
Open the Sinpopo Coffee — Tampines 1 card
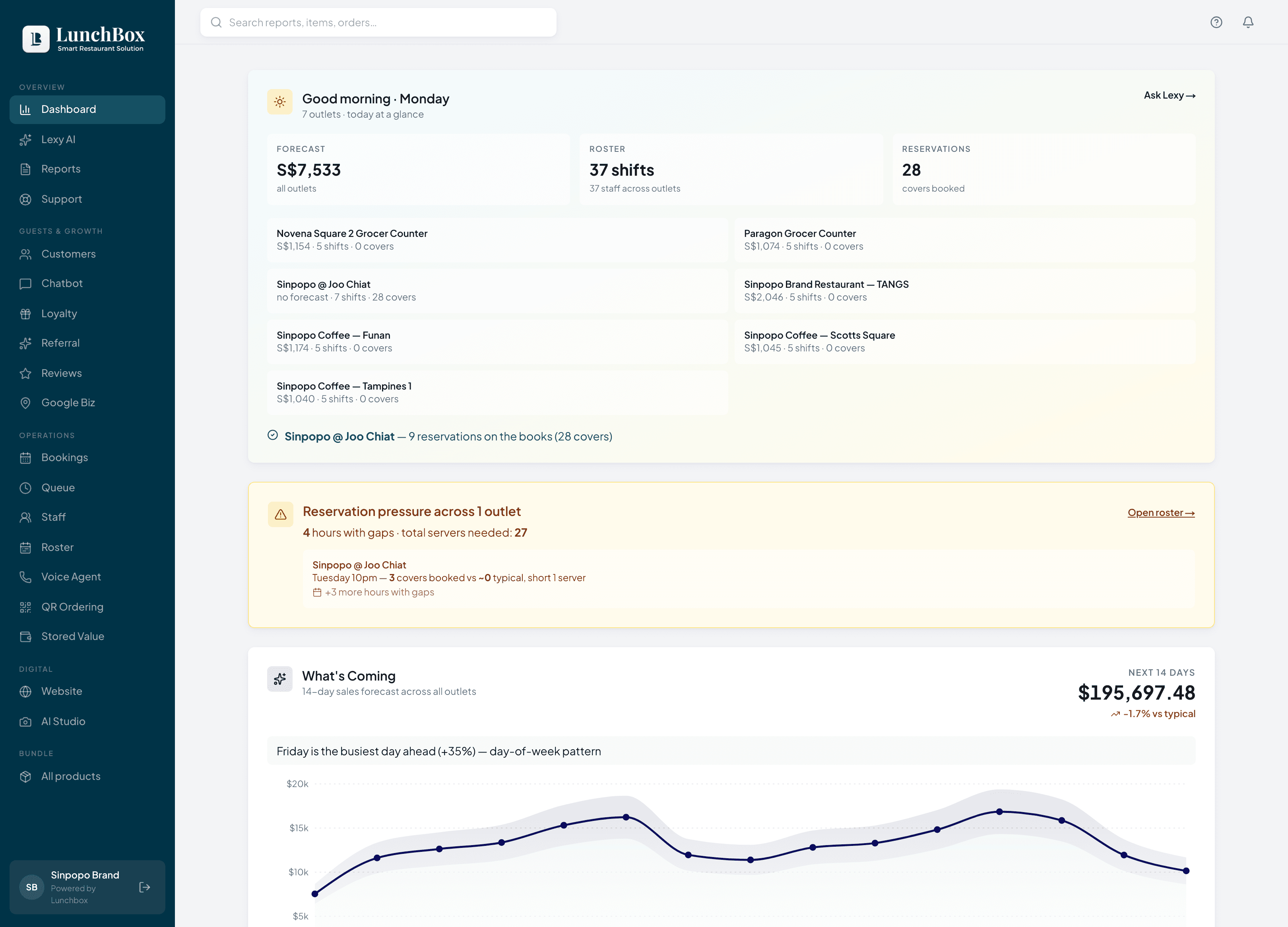click(497, 392)
